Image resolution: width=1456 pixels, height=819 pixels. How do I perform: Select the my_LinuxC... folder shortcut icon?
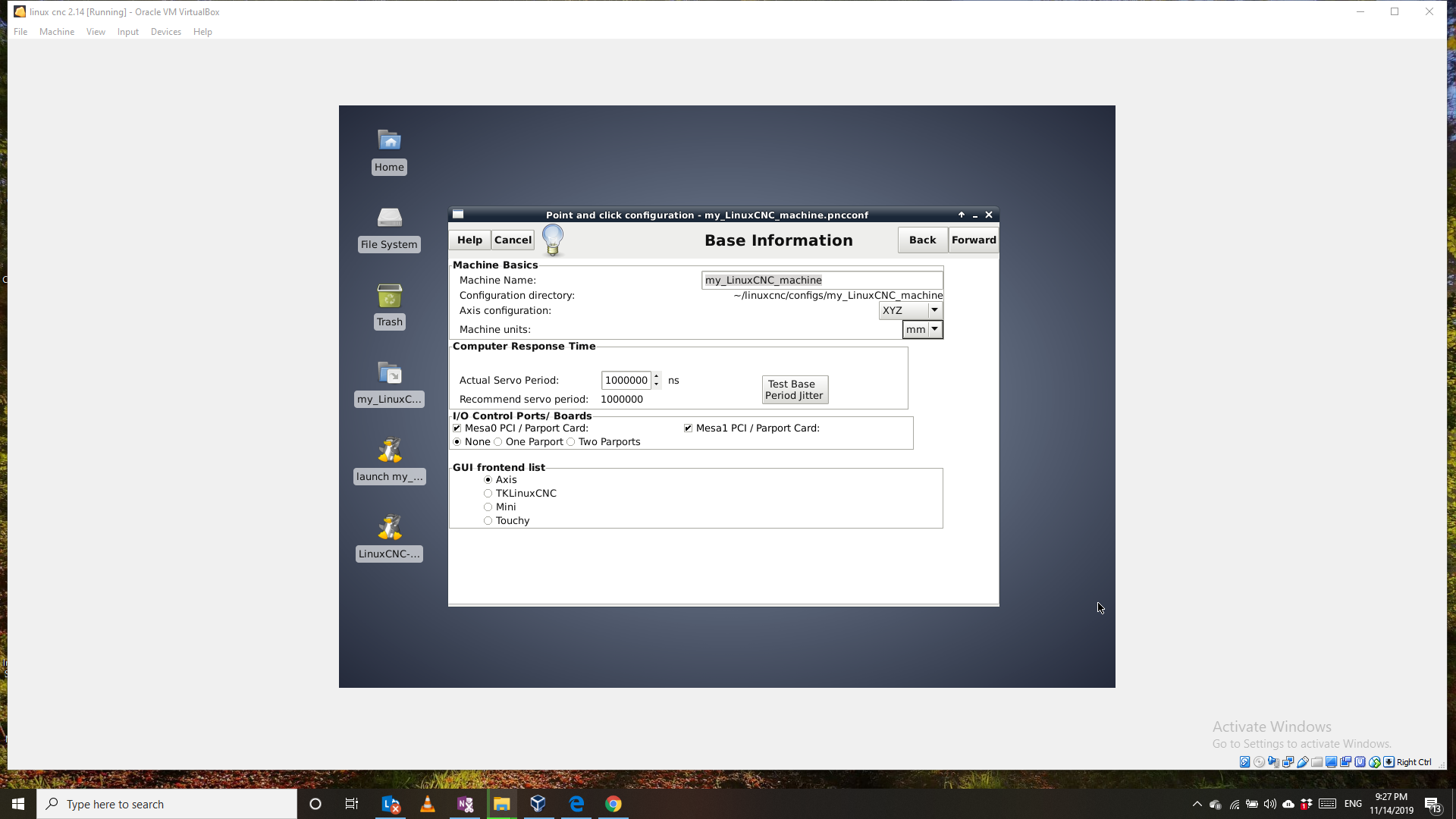pyautogui.click(x=389, y=373)
